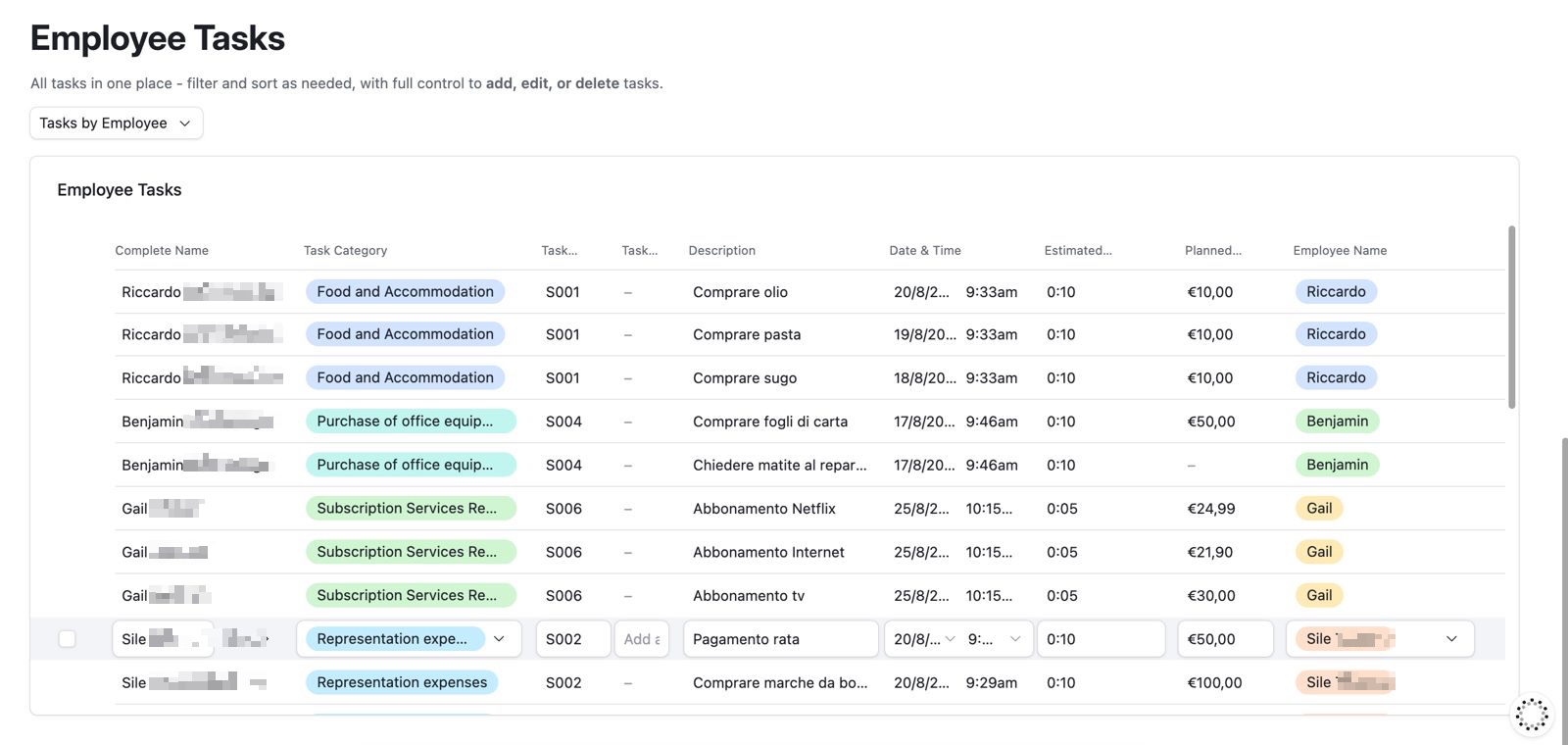Click the Employee Name column header
The image size is (1568, 745).
[1340, 251]
